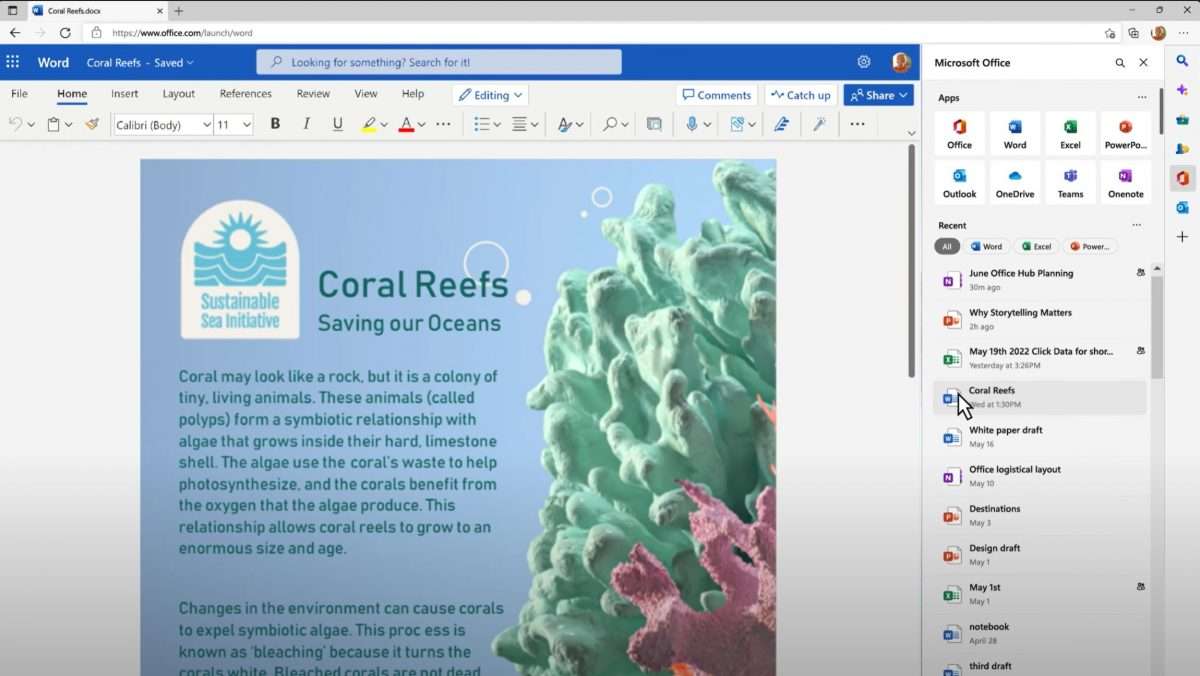Click the document vertical scrollbar
This screenshot has height=676, width=1200.
[x=910, y=262]
